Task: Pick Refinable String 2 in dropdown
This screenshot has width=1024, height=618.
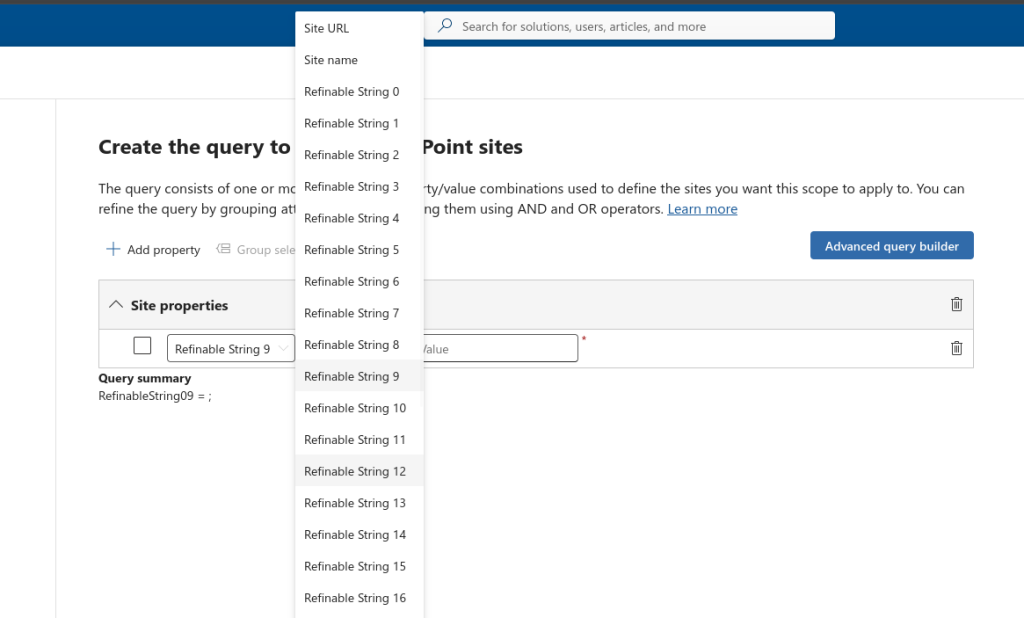Action: [359, 155]
